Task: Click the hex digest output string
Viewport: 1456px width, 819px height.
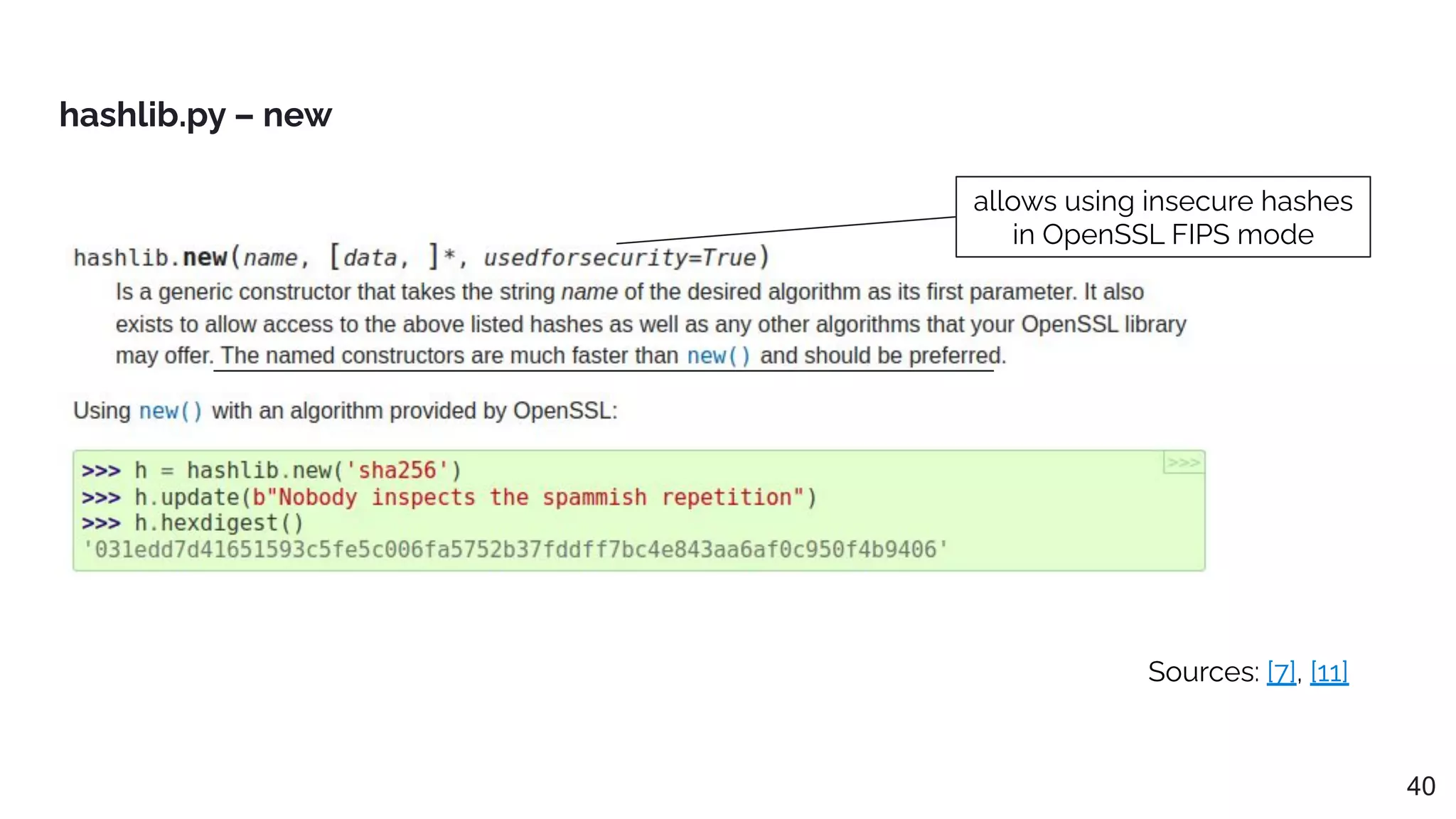Action: click(515, 550)
